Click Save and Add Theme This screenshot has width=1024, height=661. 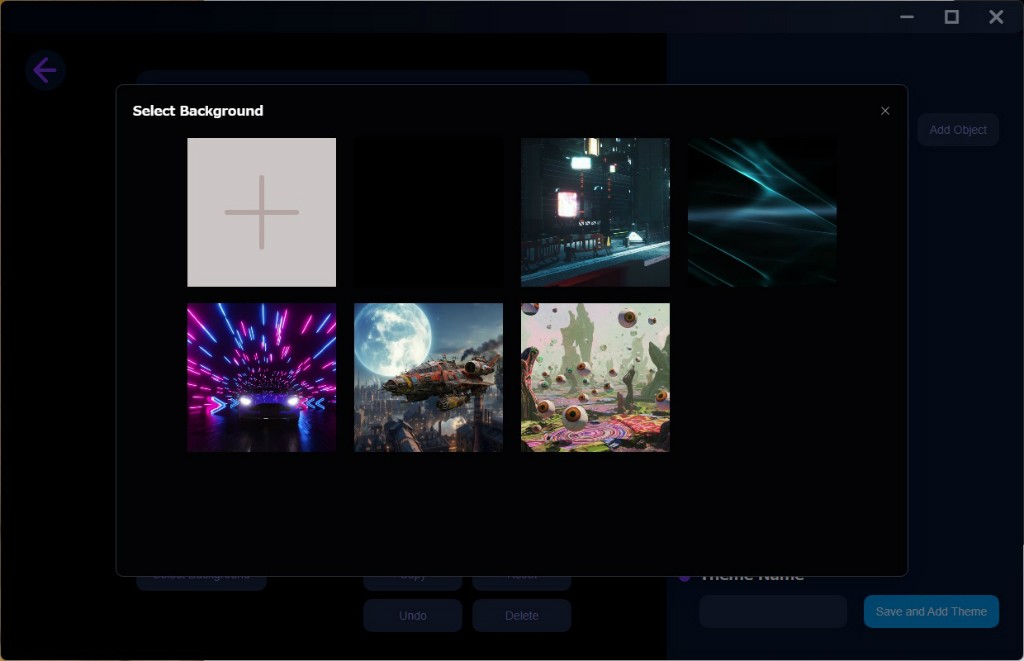tap(930, 611)
